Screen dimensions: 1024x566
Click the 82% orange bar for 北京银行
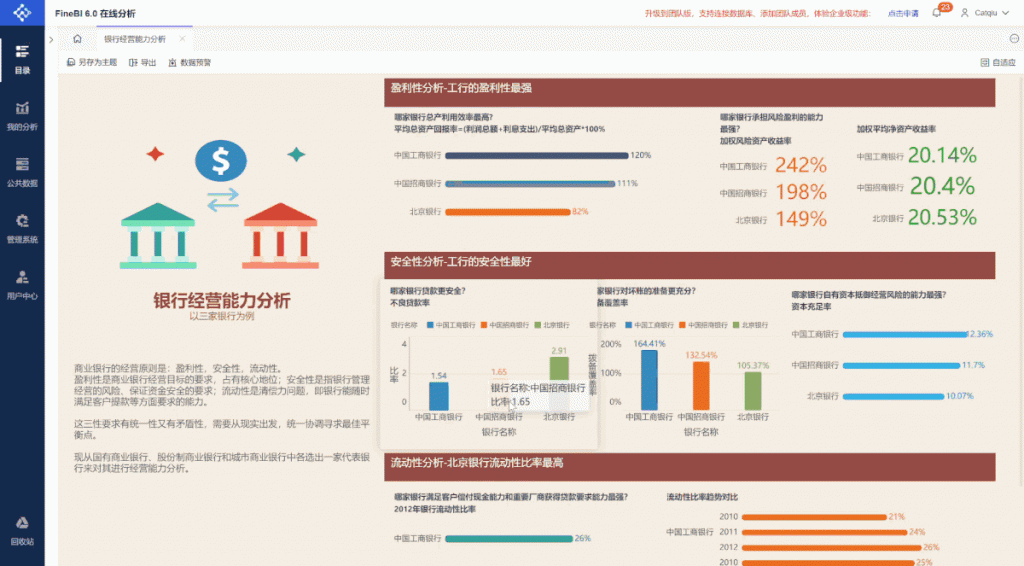pos(508,212)
